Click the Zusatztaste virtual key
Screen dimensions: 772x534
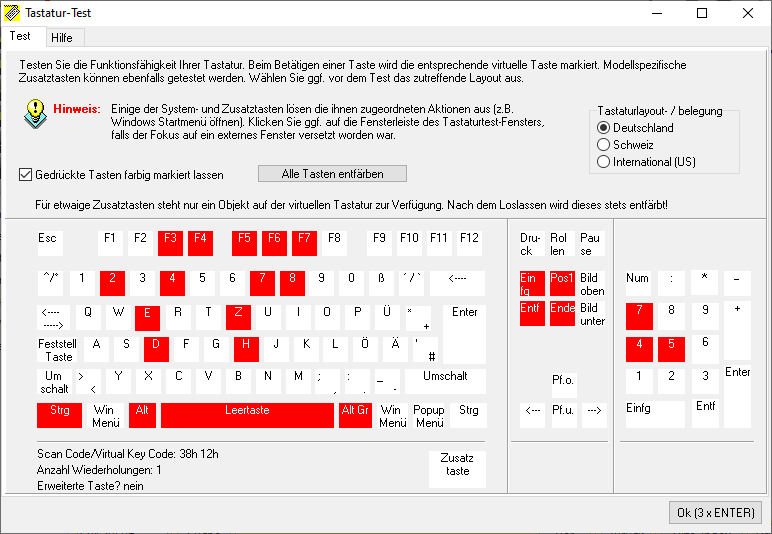[457, 469]
